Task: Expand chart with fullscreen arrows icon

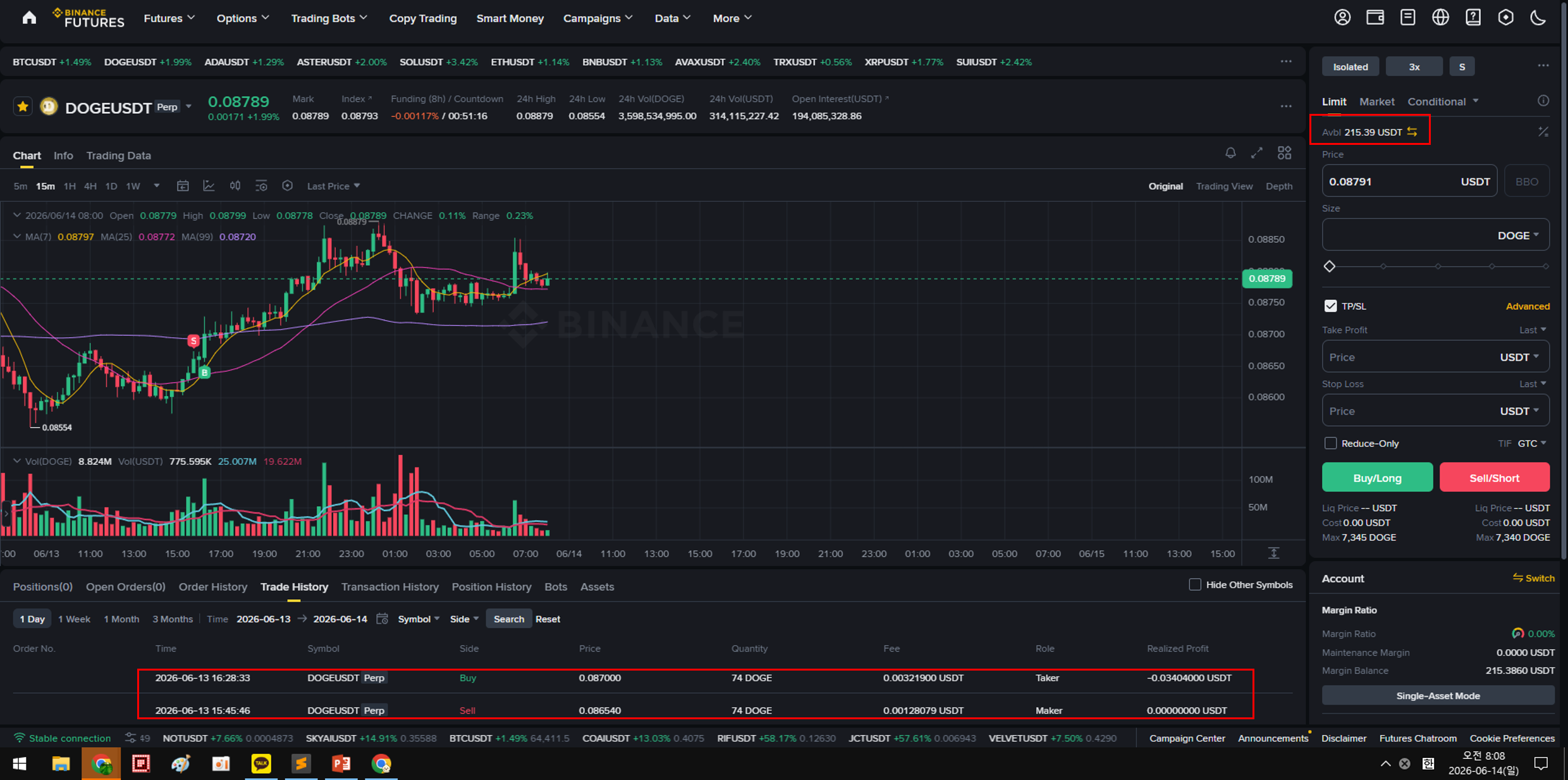Action: (x=1256, y=153)
